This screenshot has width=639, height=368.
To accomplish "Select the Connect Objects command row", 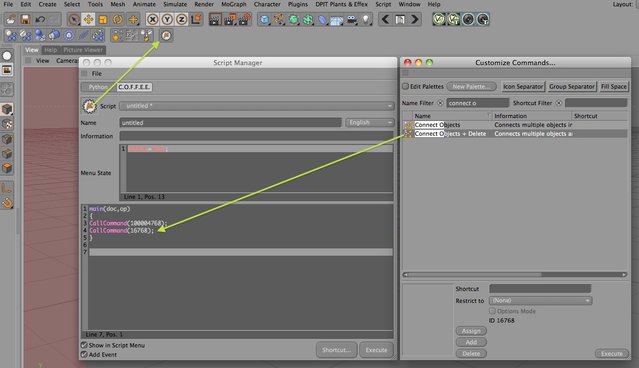I will tap(515, 125).
